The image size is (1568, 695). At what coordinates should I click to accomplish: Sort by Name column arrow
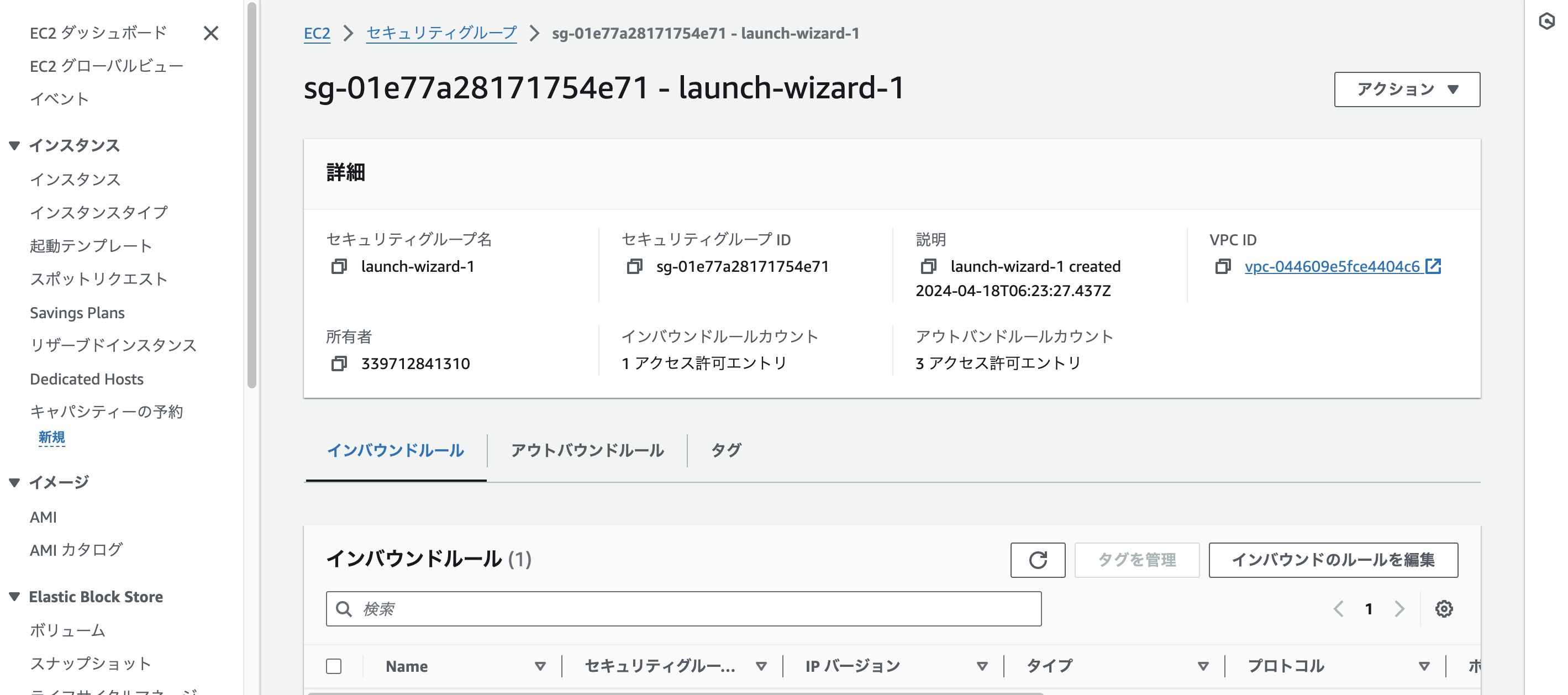(x=540, y=666)
